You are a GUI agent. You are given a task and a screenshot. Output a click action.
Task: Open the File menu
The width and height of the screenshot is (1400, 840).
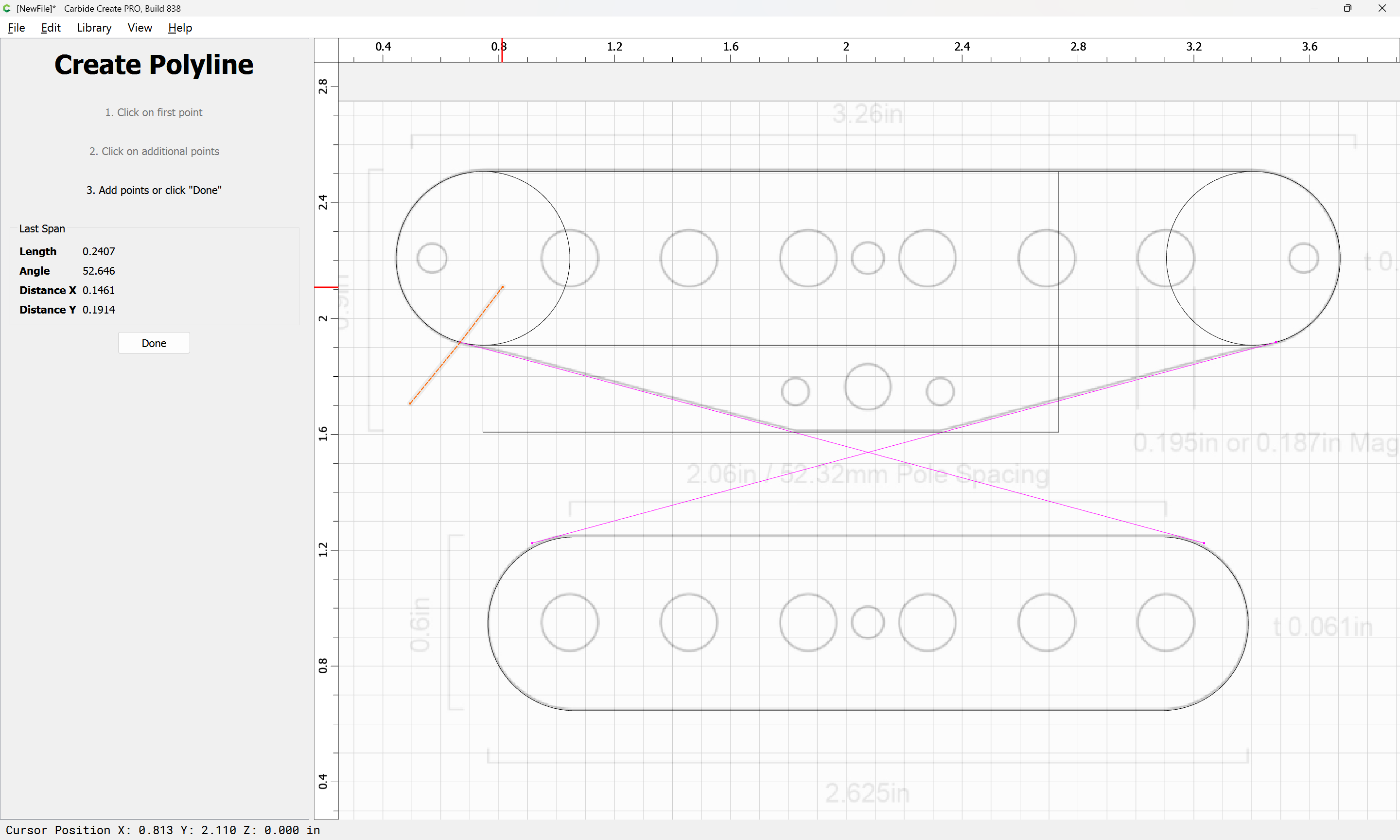(17, 28)
